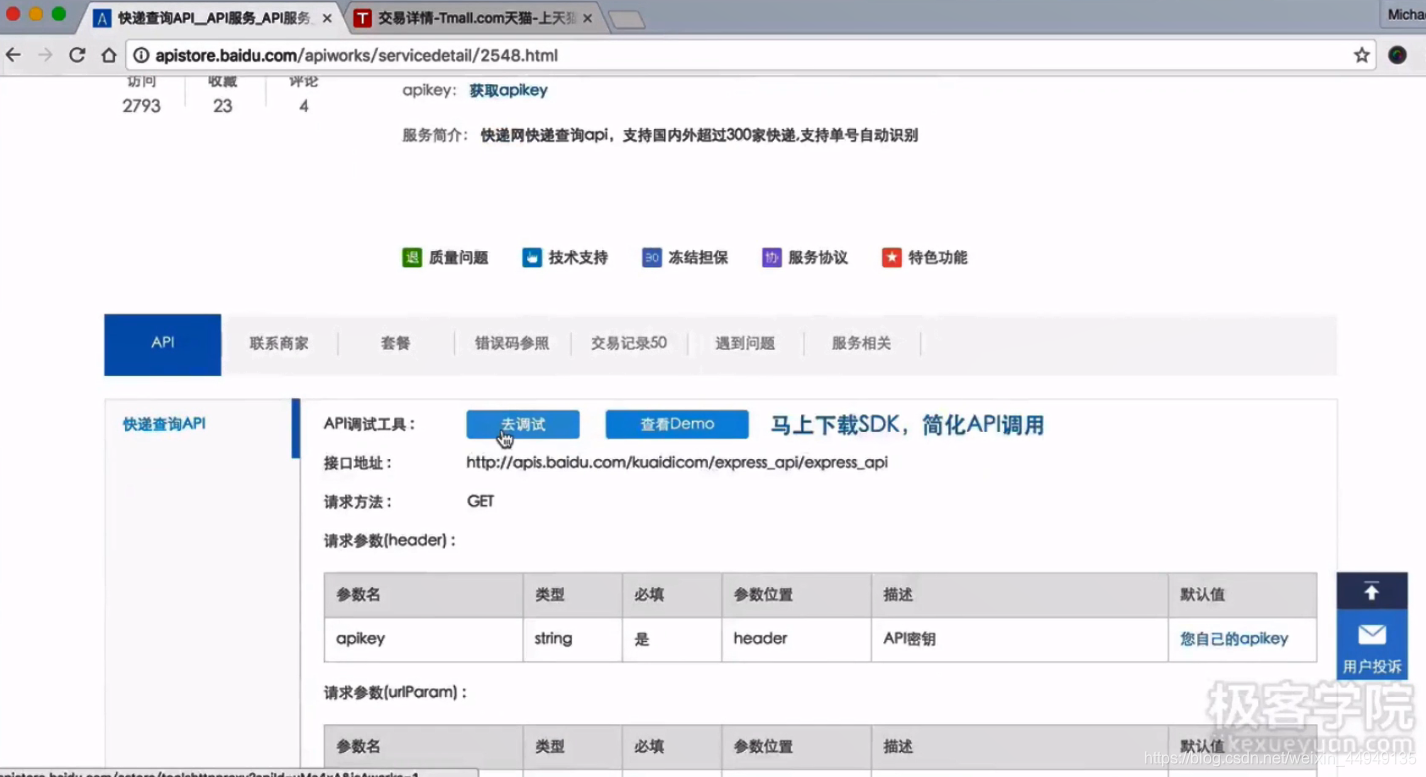
Task: Click the 质量问题 green icon
Action: [x=412, y=257]
